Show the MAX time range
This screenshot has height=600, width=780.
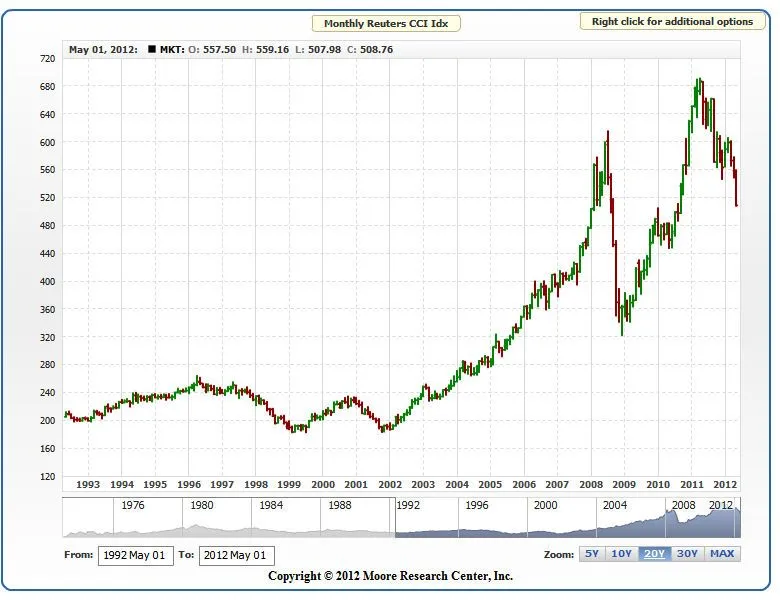pyautogui.click(x=722, y=553)
